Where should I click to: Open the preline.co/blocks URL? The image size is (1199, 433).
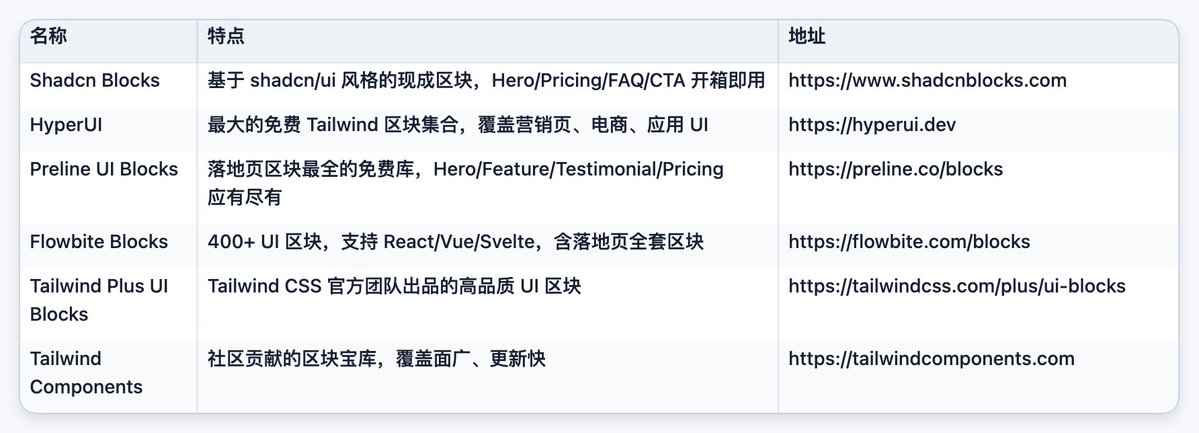[x=895, y=169]
